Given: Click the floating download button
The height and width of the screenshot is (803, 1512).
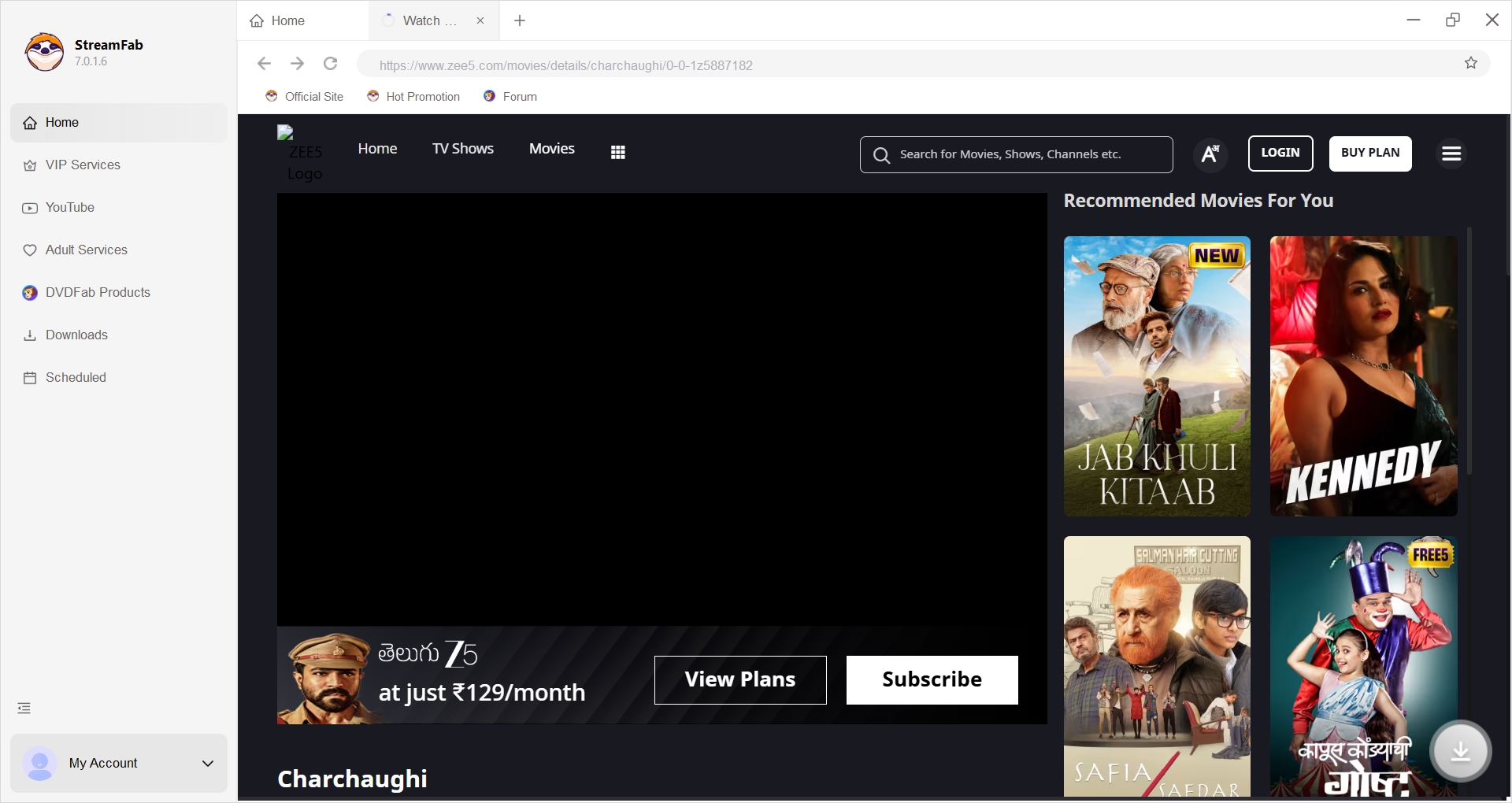Looking at the screenshot, I should 1460,751.
